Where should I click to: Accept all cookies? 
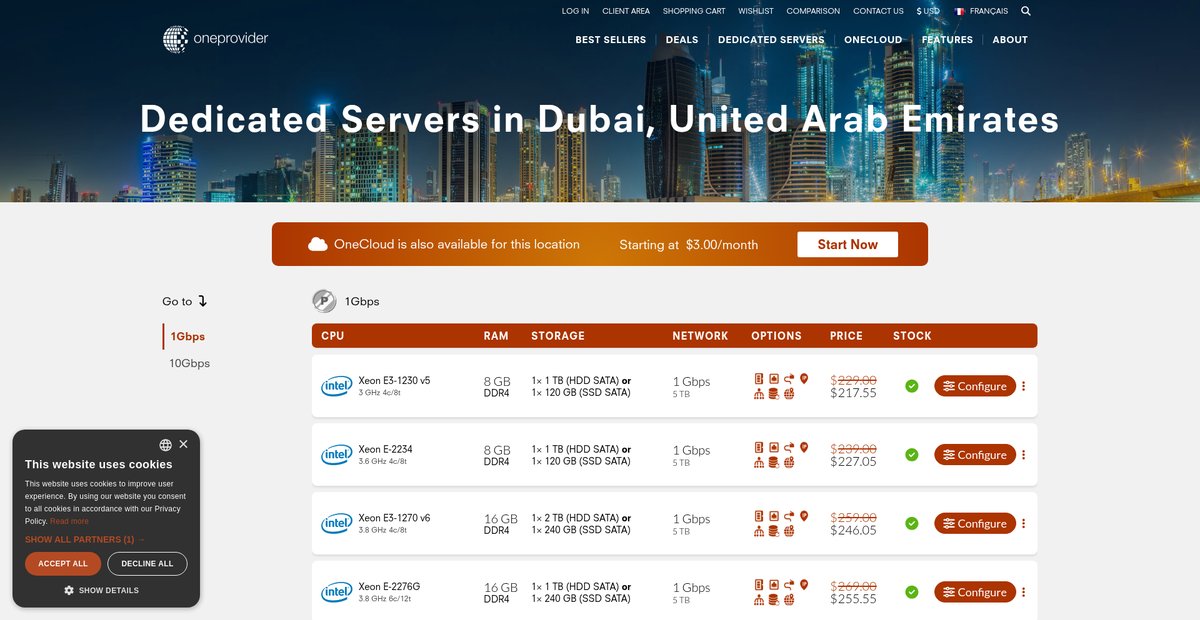63,563
